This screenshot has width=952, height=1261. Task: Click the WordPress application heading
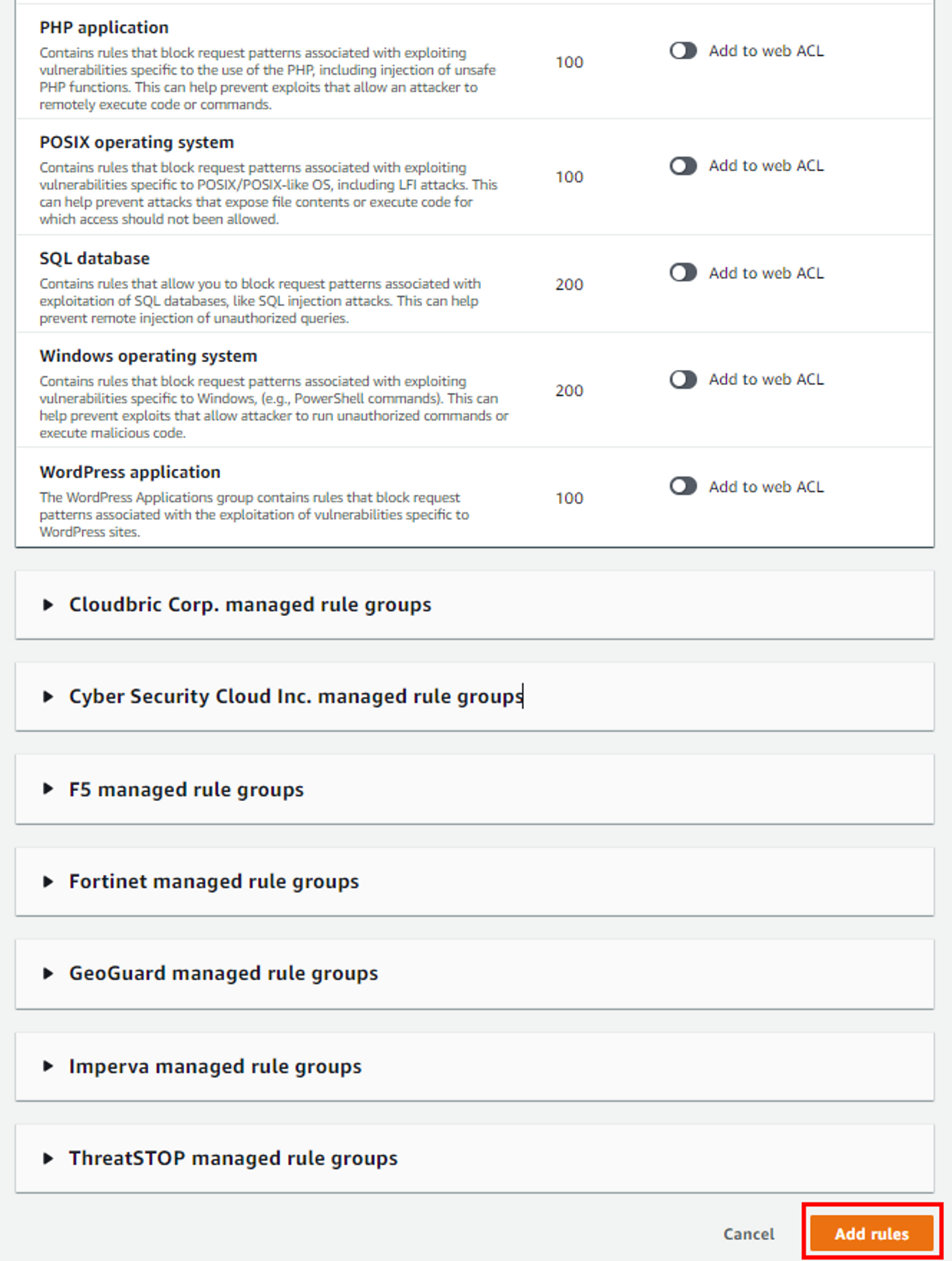tap(130, 472)
